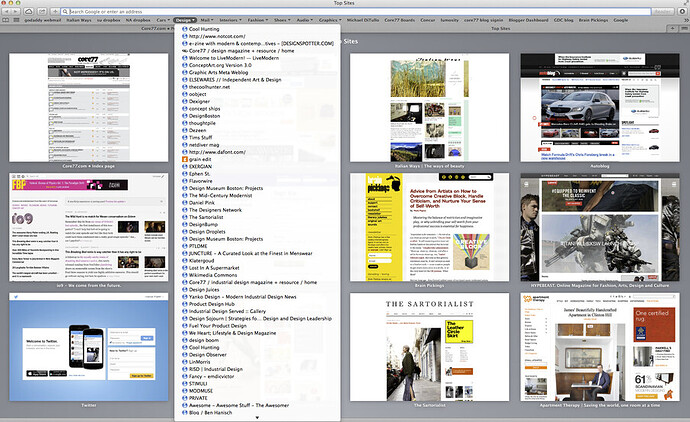Open the Italian Ways bookmark in the bar
Viewport: 690px width, 422px height.
79,20
